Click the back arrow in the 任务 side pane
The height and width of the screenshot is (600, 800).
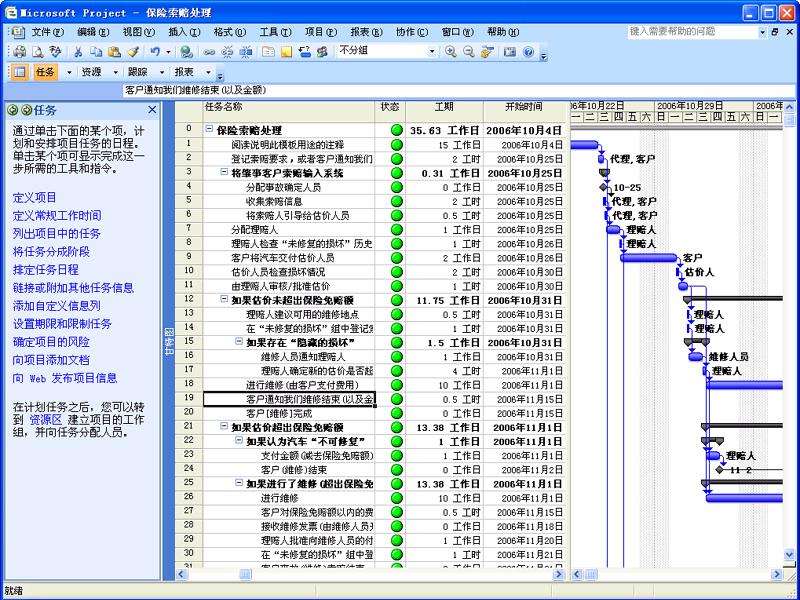(13, 110)
